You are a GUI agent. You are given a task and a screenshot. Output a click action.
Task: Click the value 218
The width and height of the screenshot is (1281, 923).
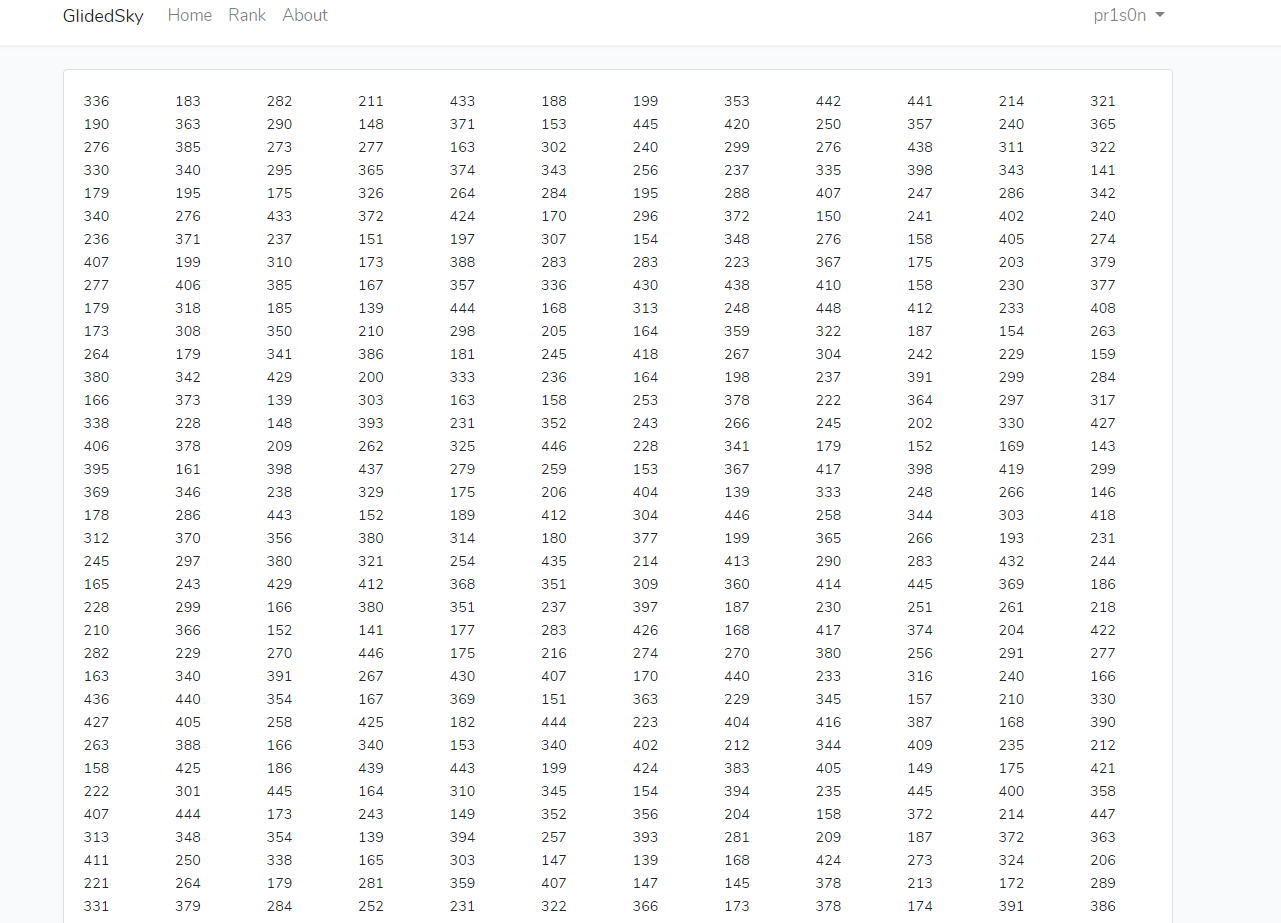[x=1103, y=607]
